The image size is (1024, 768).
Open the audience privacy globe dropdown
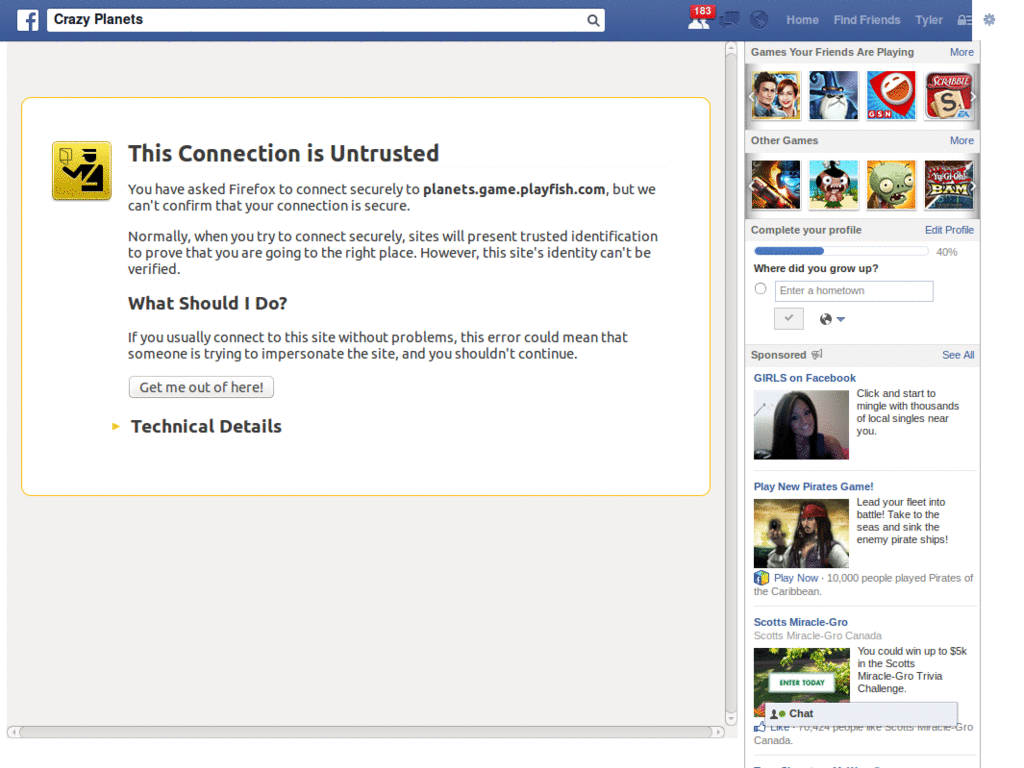point(832,319)
